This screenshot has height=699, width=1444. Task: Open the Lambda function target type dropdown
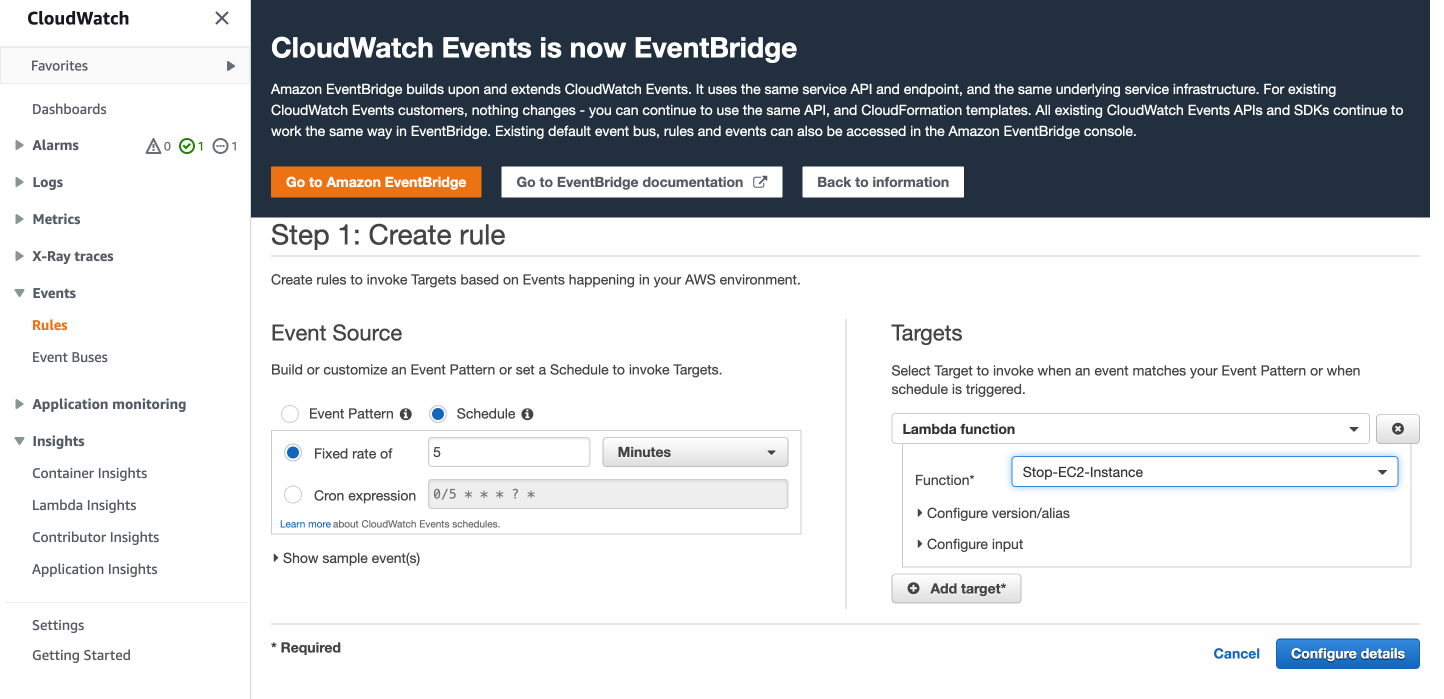1130,429
